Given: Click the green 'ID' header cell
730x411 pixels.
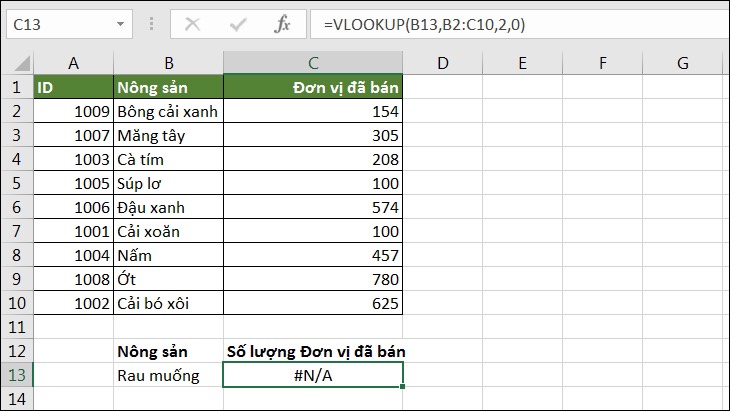Looking at the screenshot, I should [x=74, y=87].
